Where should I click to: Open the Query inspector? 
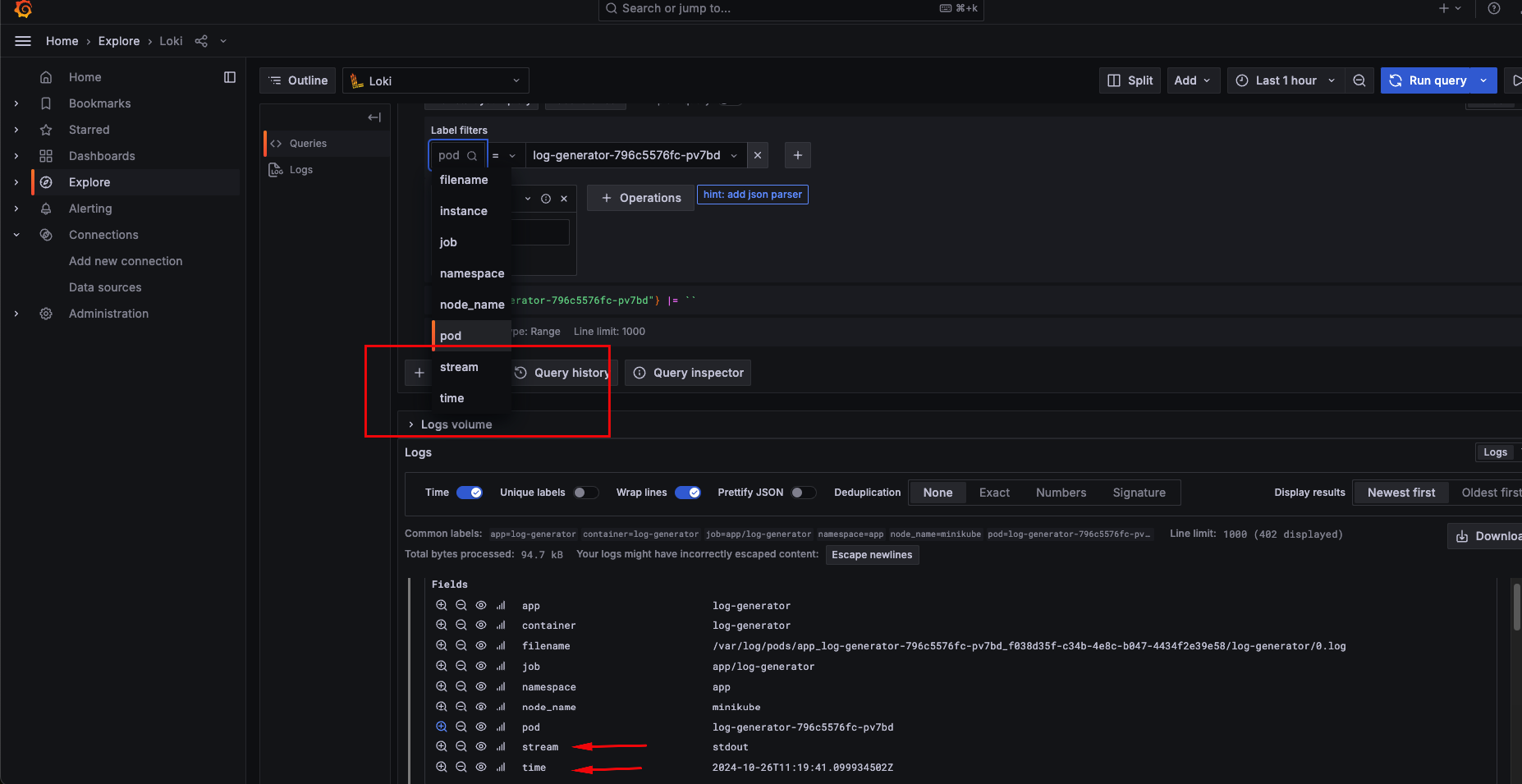click(x=688, y=373)
